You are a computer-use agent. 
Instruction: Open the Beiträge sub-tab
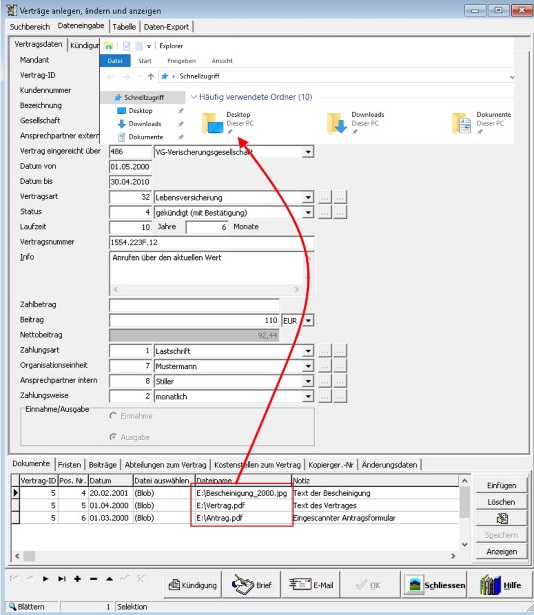pos(102,465)
